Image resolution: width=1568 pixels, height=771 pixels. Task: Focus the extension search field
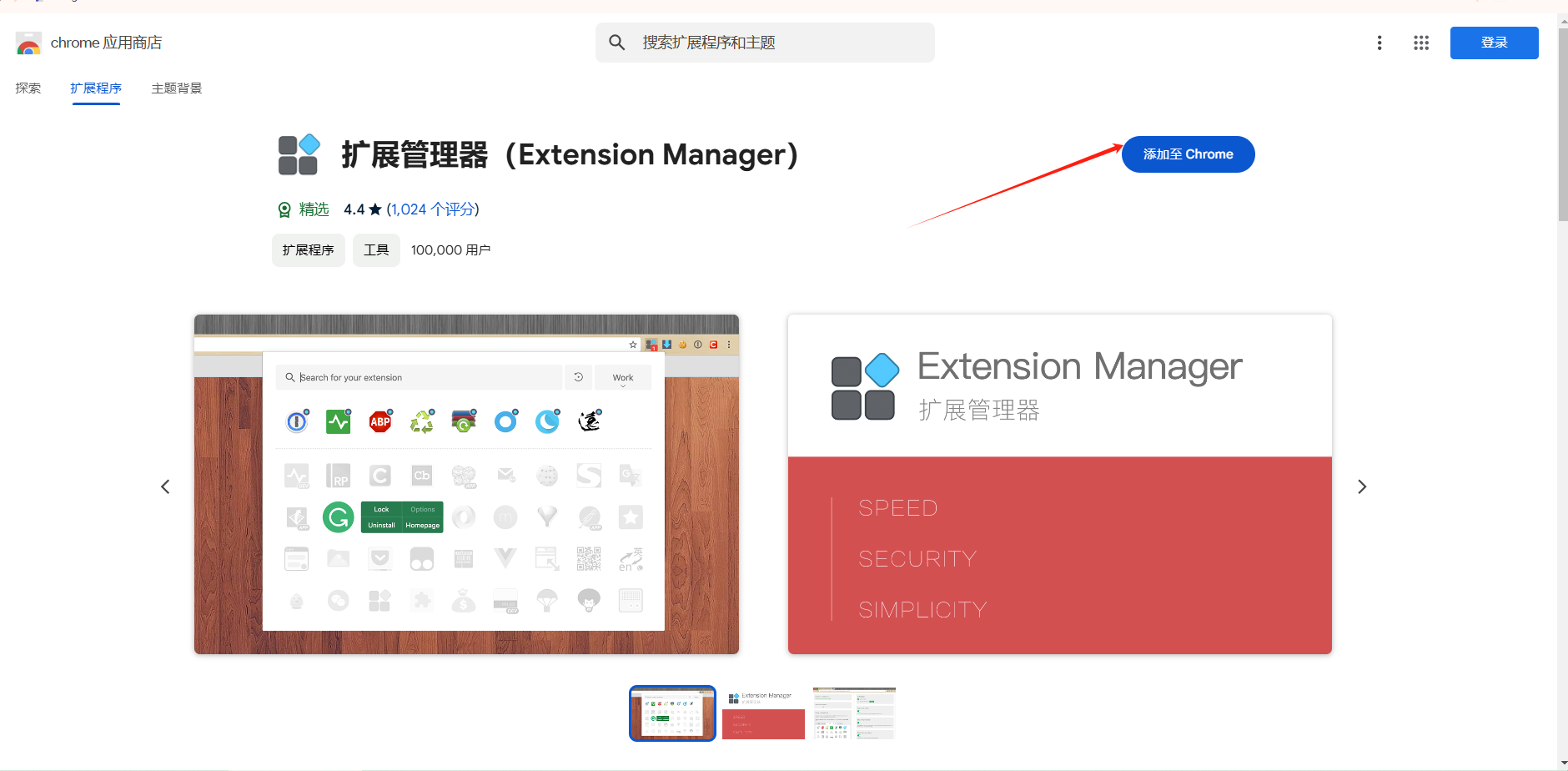click(x=765, y=43)
